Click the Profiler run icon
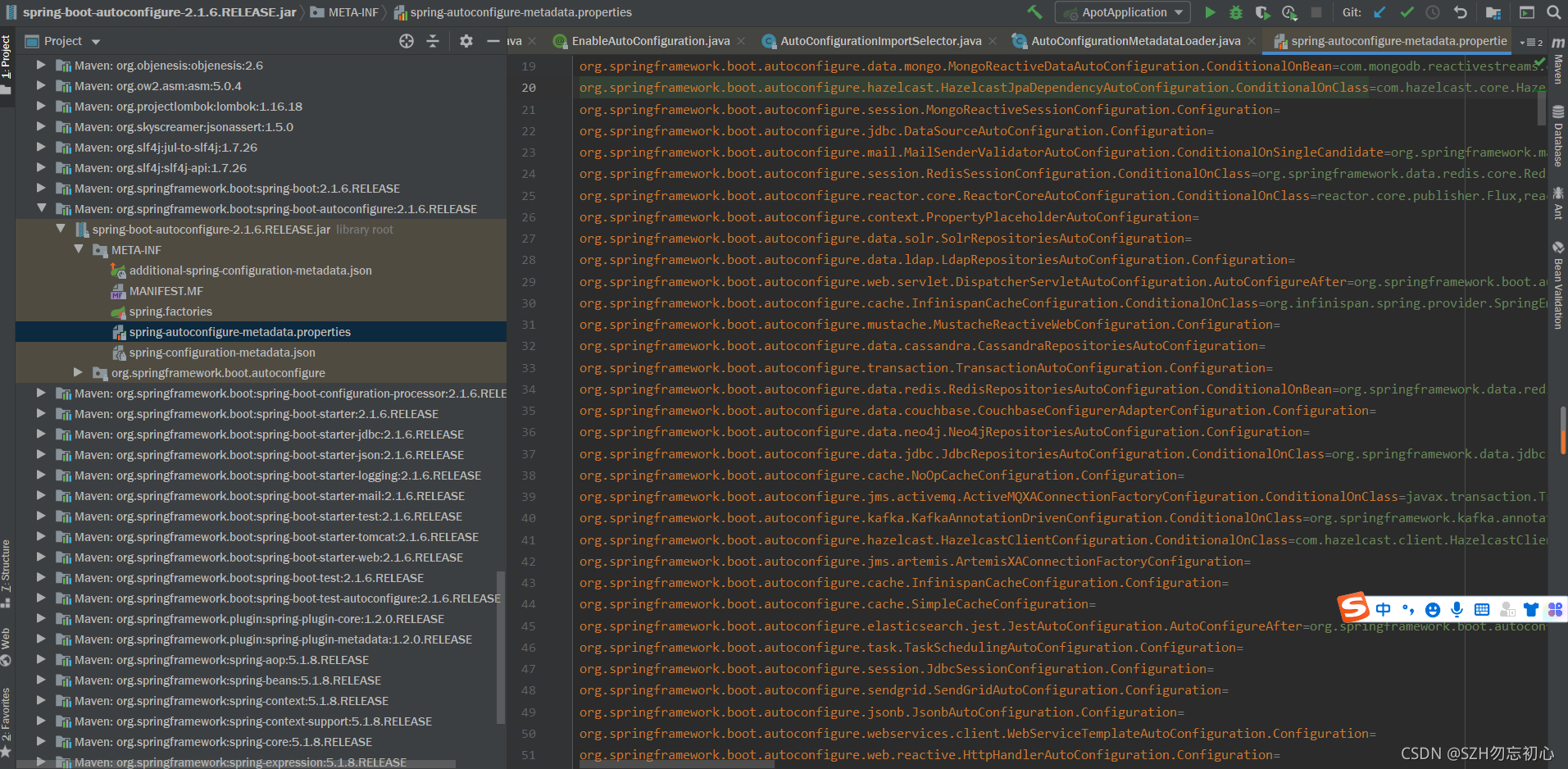The width and height of the screenshot is (1568, 769). (x=1289, y=12)
